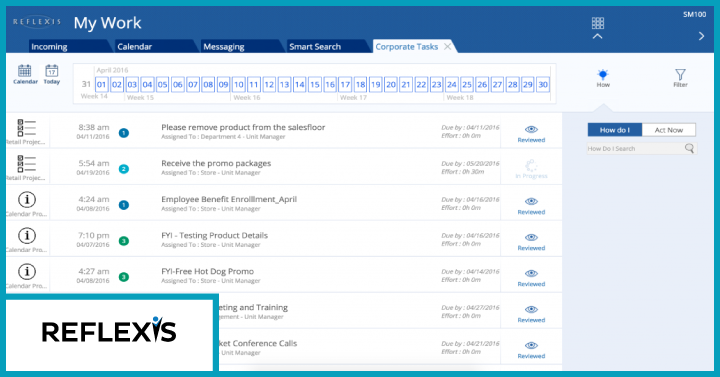The width and height of the screenshot is (720, 377).
Task: Click the SM100 user label
Action: click(694, 14)
